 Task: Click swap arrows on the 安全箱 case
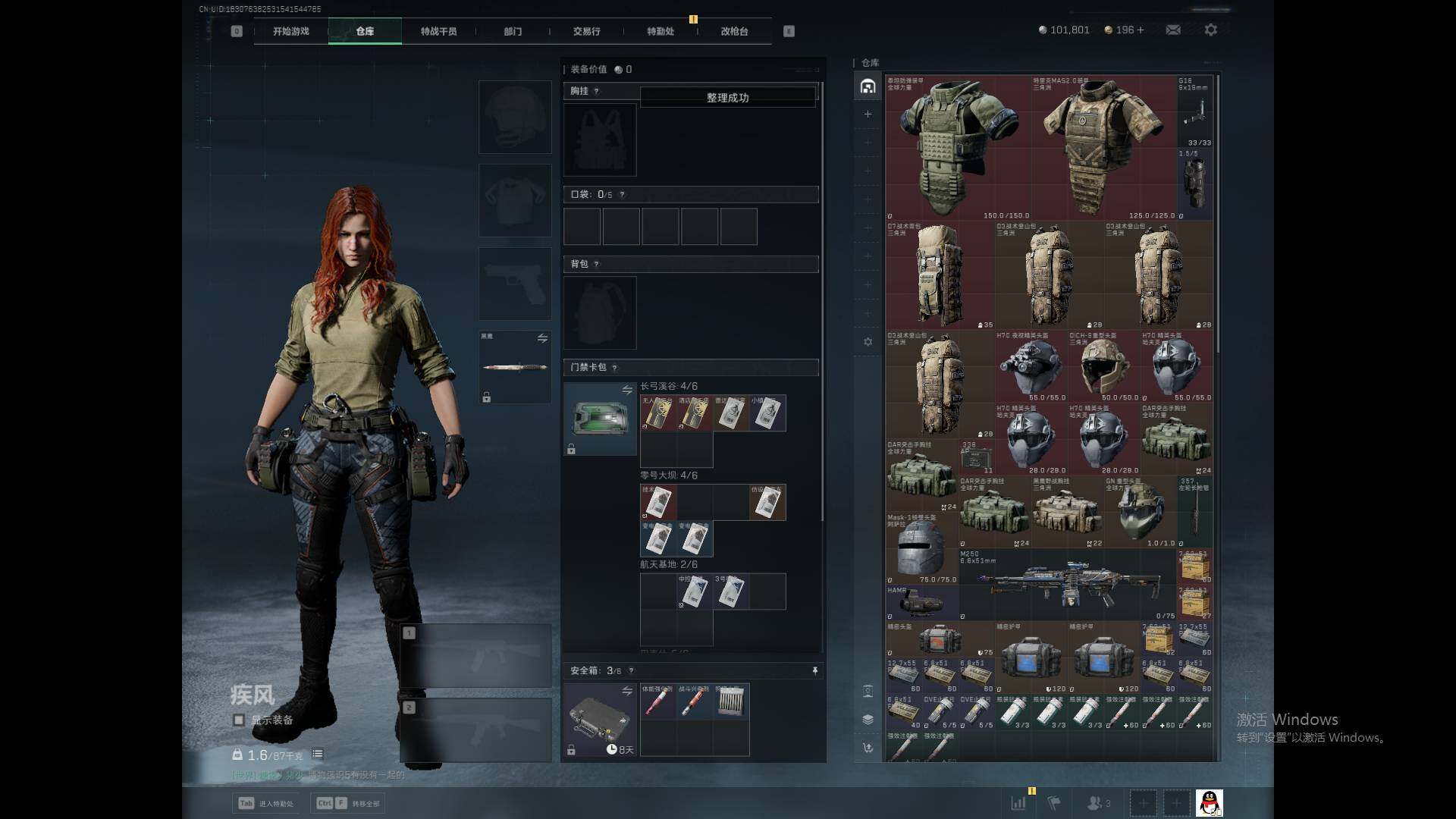click(x=626, y=691)
